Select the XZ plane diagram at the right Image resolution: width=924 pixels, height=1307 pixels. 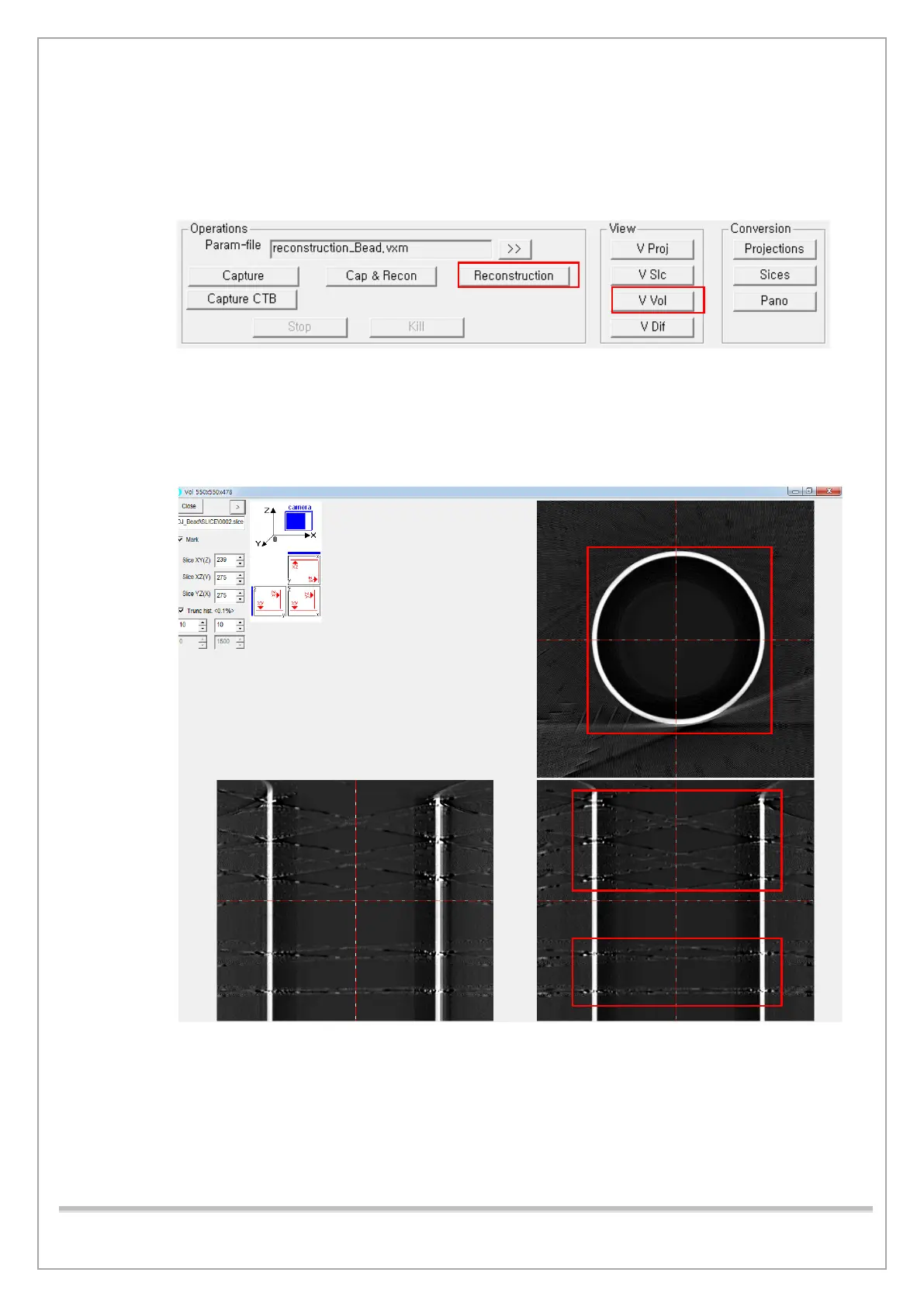coord(304,601)
